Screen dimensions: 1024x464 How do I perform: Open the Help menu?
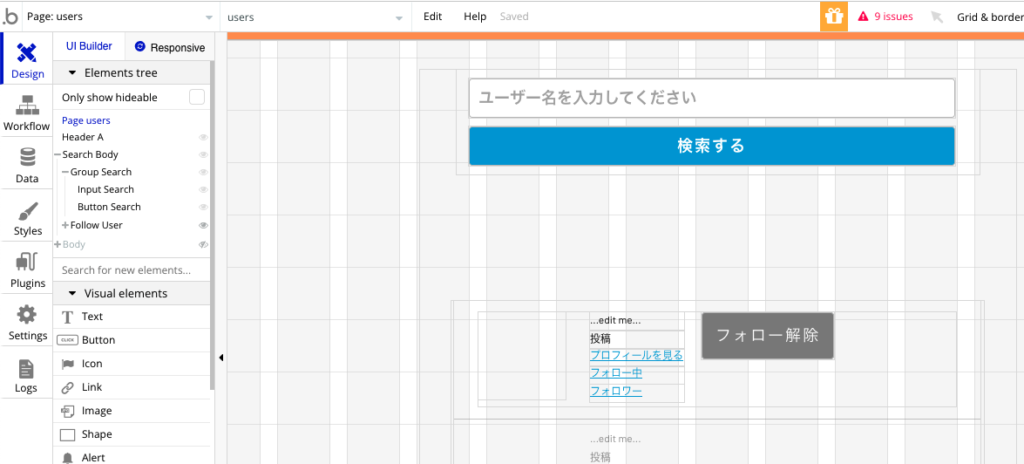point(475,16)
